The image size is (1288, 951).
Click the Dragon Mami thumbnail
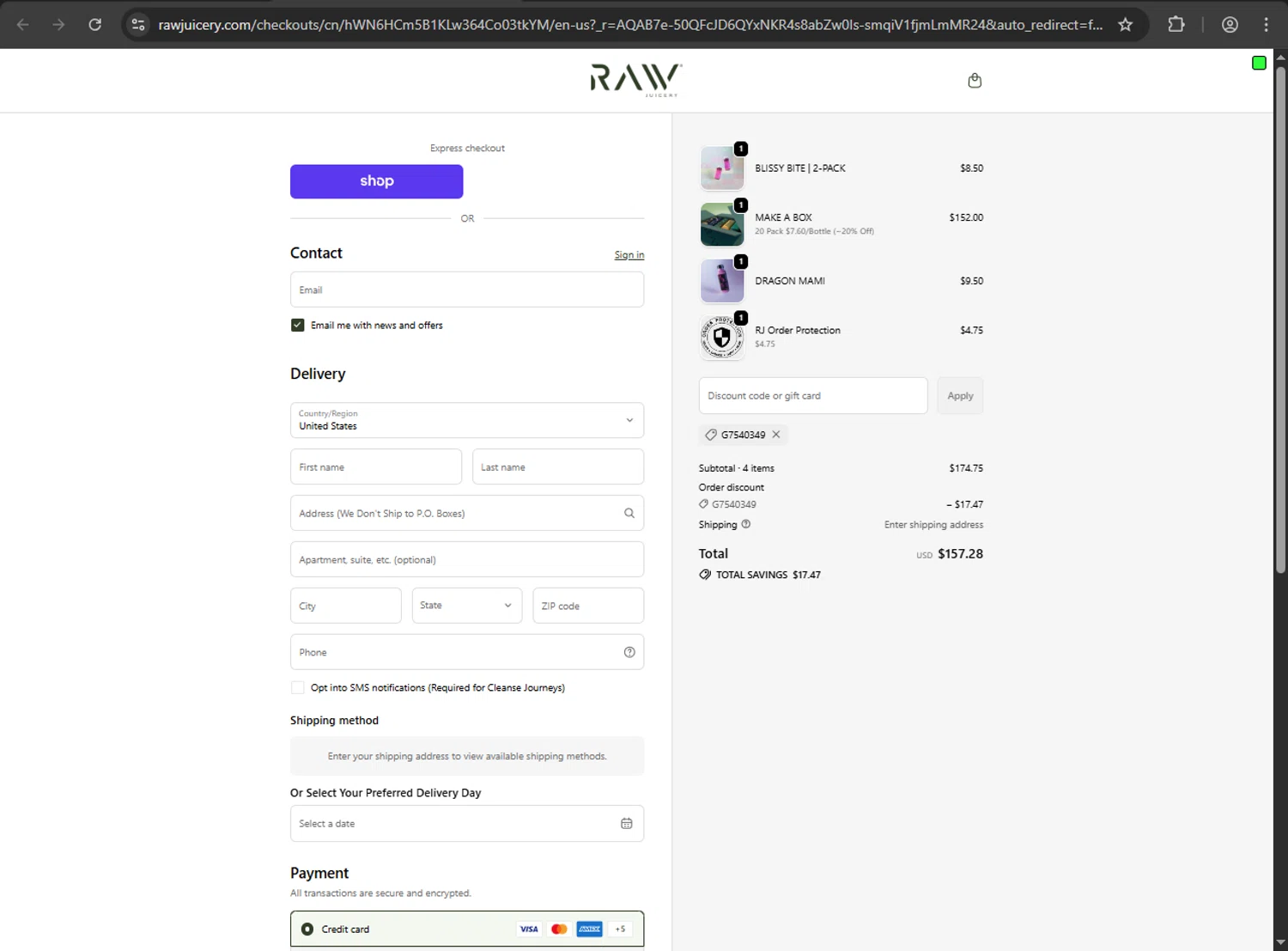click(x=722, y=281)
